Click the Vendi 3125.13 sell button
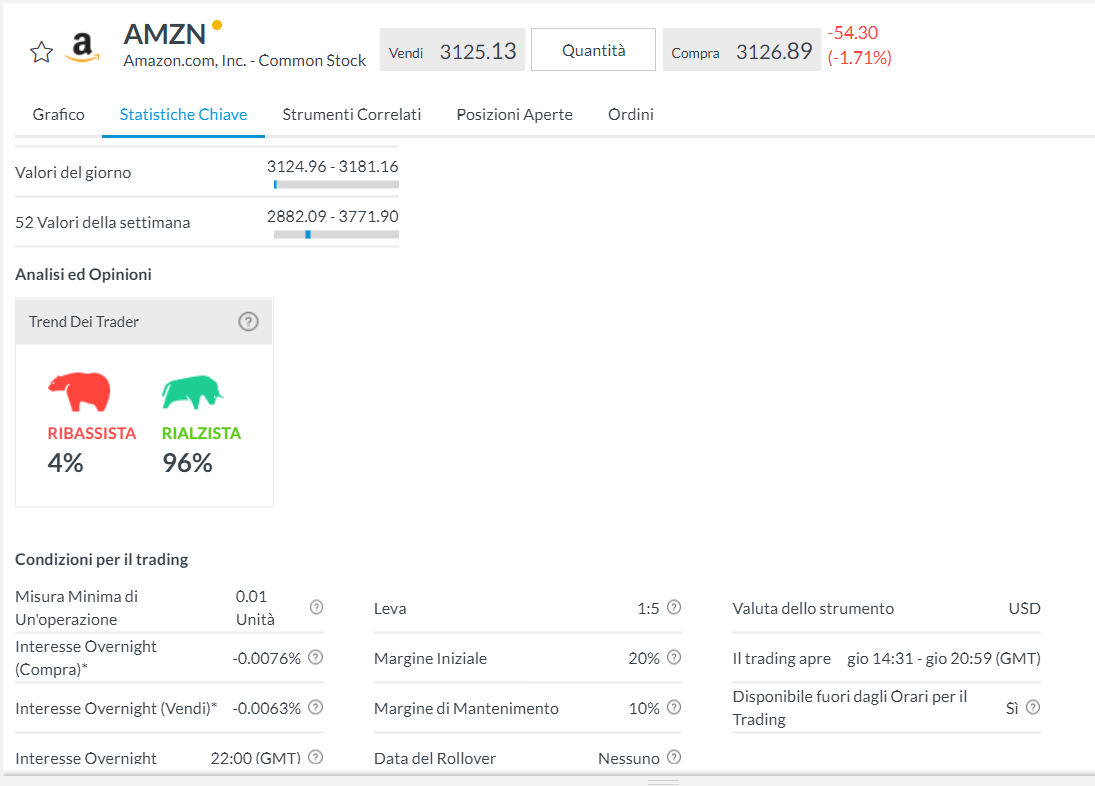The width and height of the screenshot is (1095, 786). tap(452, 50)
